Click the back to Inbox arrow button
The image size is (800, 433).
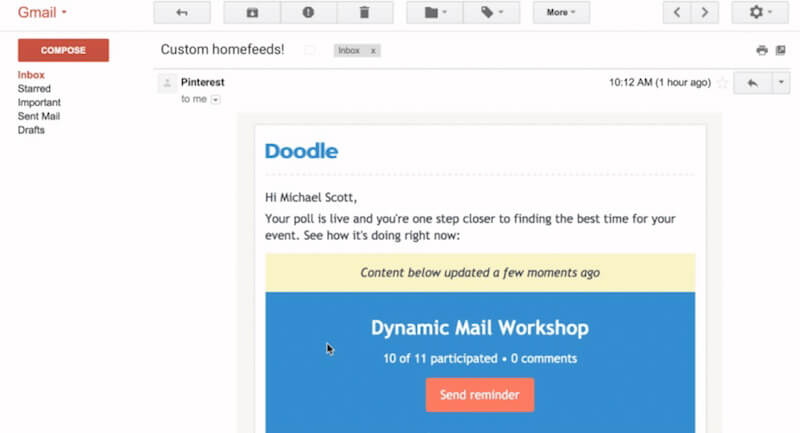click(x=181, y=13)
